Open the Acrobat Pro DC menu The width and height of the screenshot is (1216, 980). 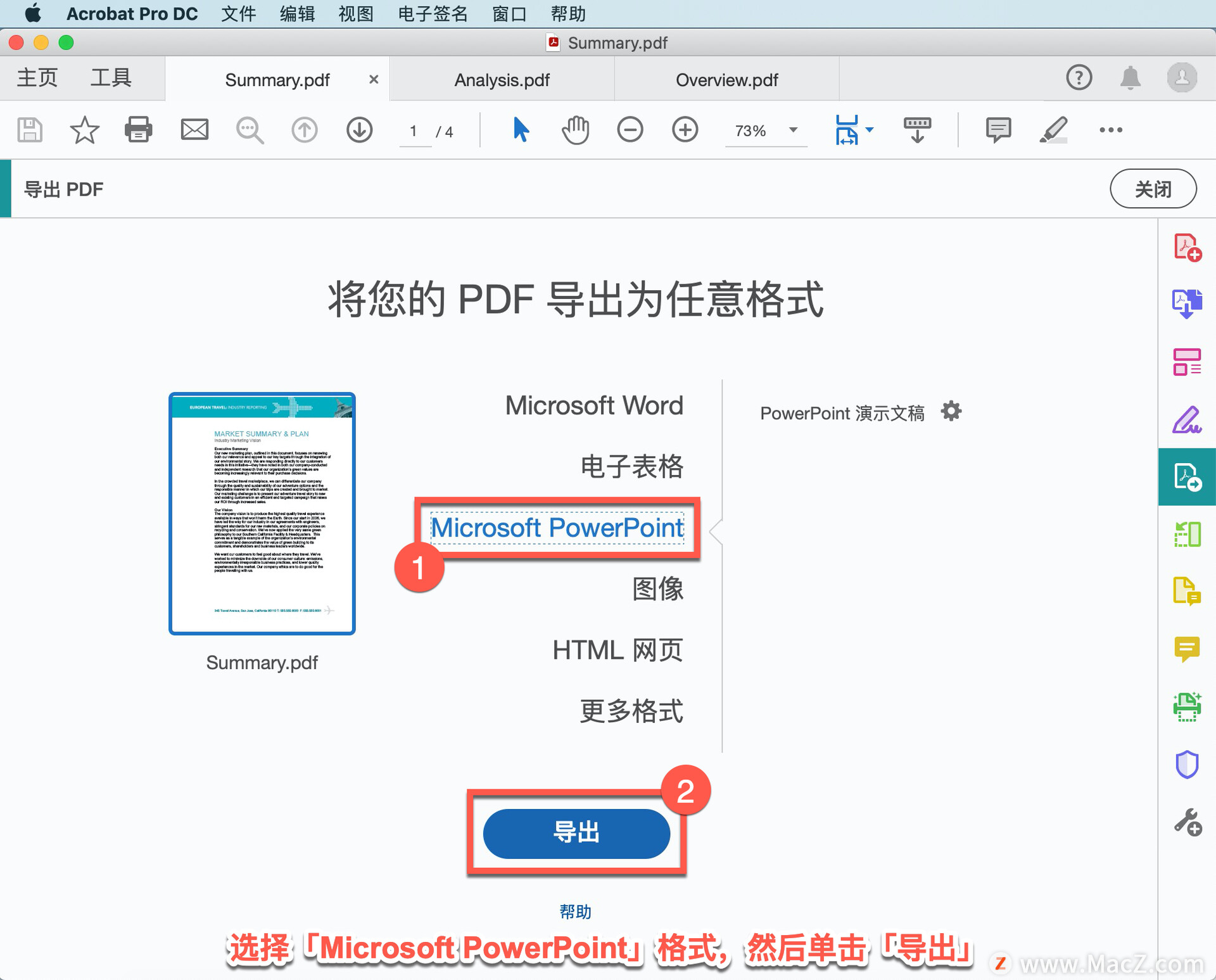(x=132, y=13)
